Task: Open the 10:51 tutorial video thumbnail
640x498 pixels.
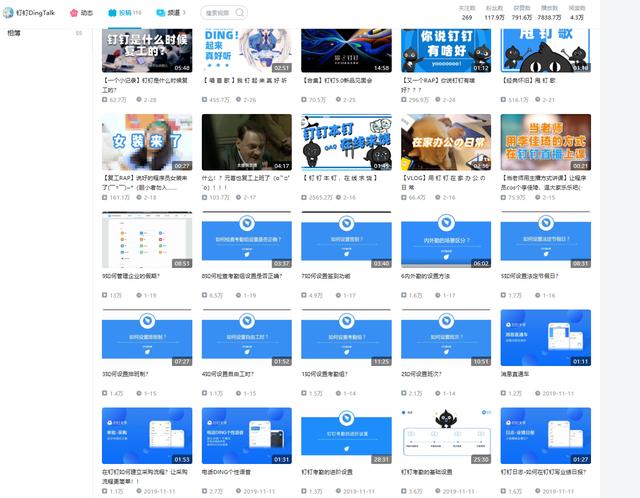Action: pyautogui.click(x=446, y=338)
